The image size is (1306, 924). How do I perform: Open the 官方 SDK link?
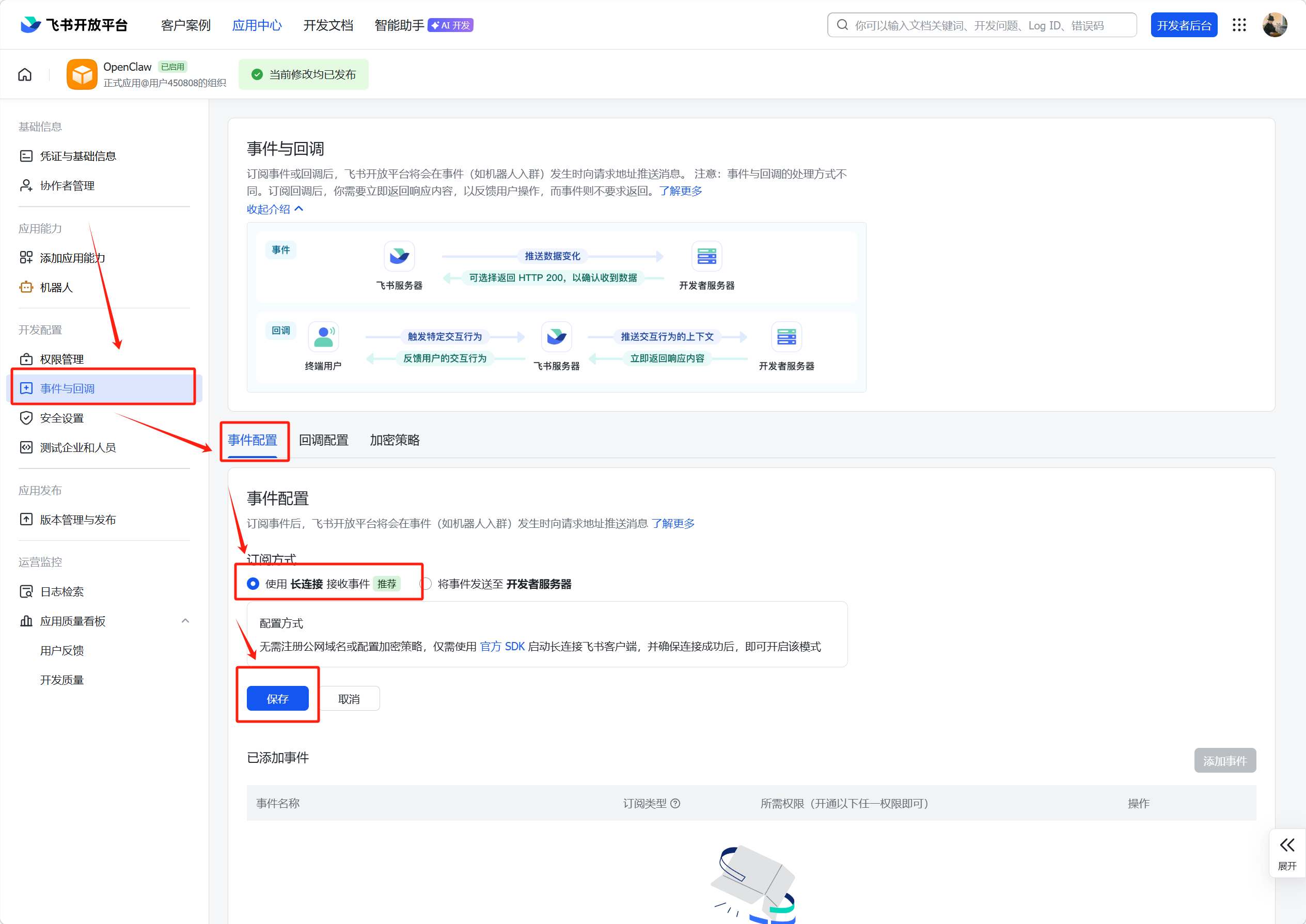click(502, 646)
